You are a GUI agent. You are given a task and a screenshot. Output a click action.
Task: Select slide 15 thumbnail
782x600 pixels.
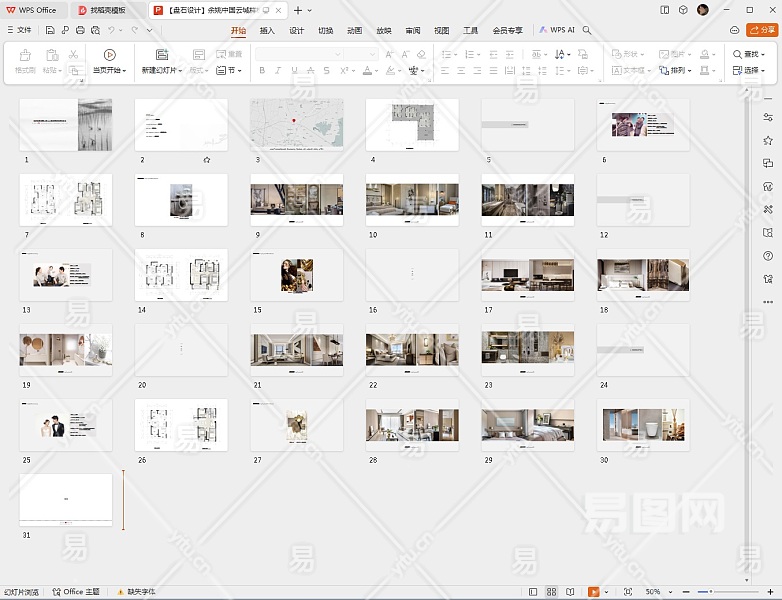coord(296,275)
